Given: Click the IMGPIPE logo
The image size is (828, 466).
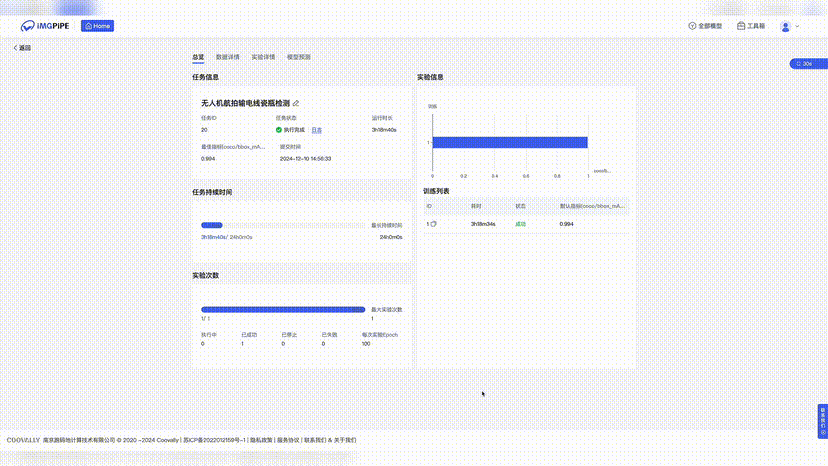Looking at the screenshot, I should (x=44, y=26).
